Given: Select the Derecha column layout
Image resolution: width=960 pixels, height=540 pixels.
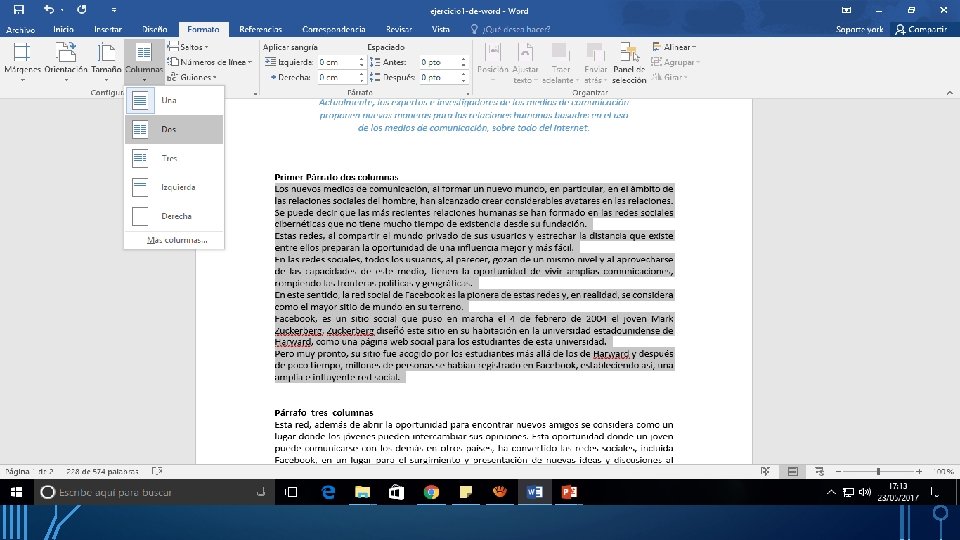Looking at the screenshot, I should click(174, 216).
